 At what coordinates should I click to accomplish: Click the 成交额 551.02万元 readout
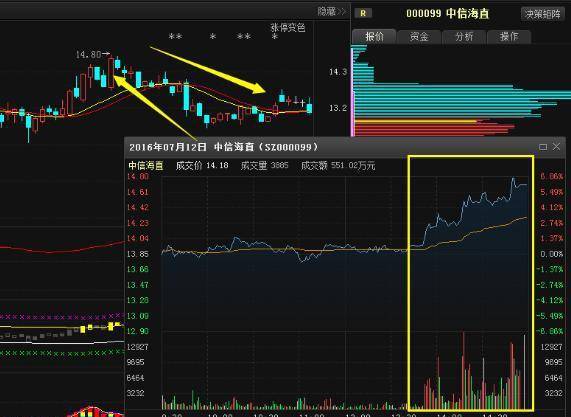(x=338, y=166)
